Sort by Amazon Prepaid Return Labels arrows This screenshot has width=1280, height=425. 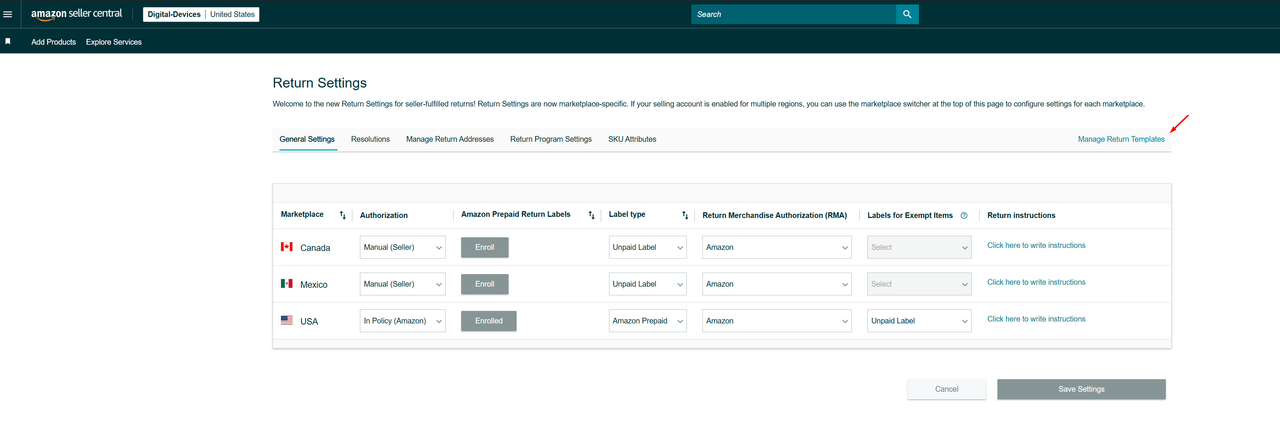[x=591, y=215]
